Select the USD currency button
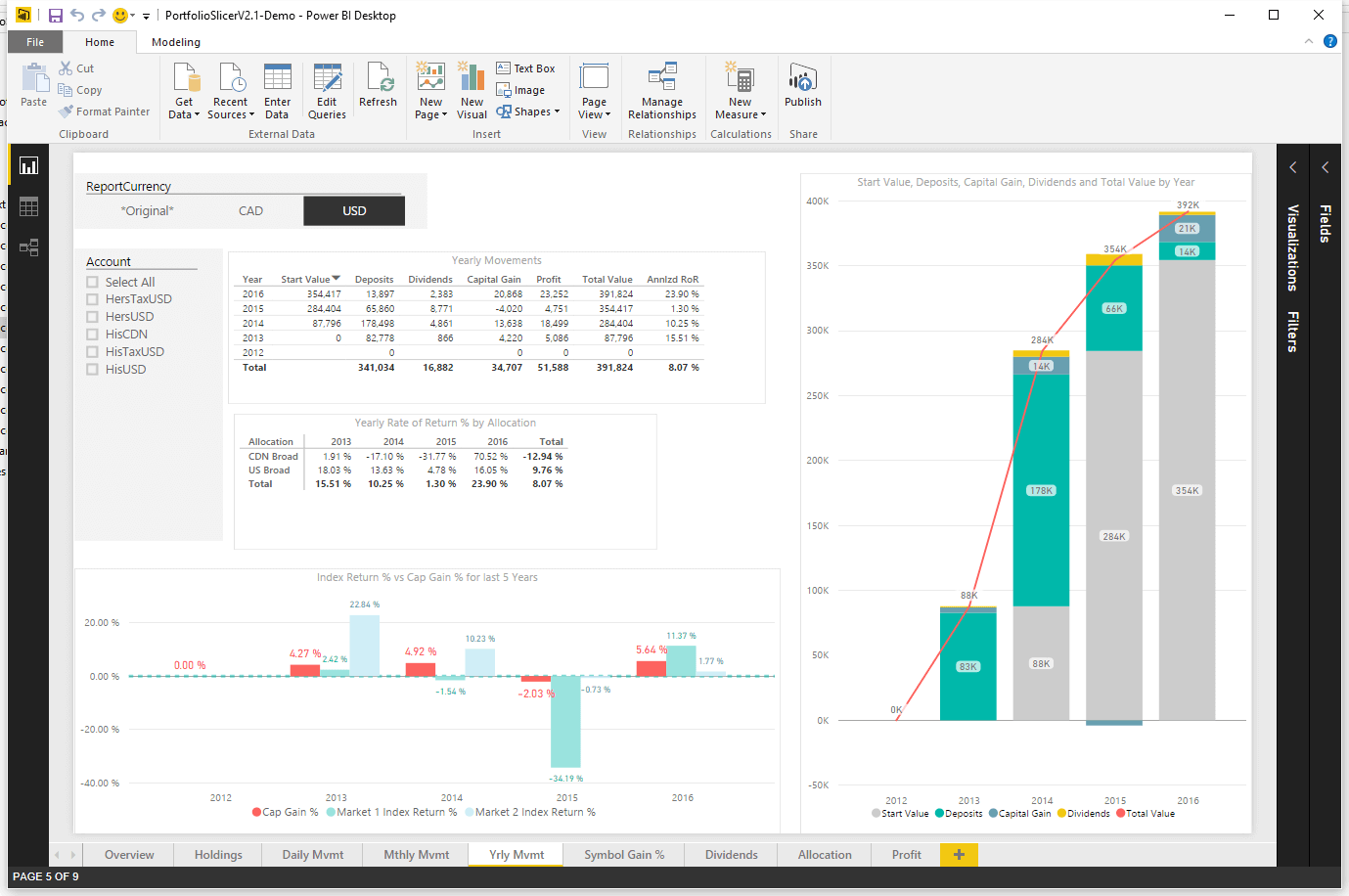Viewport: 1349px width, 896px height. pos(354,211)
